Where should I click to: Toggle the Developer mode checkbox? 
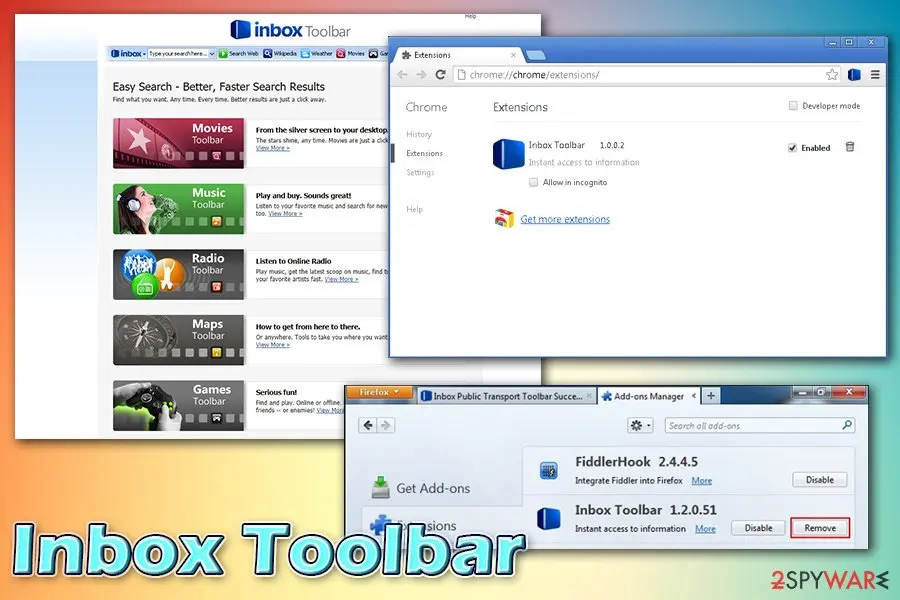pyautogui.click(x=793, y=106)
